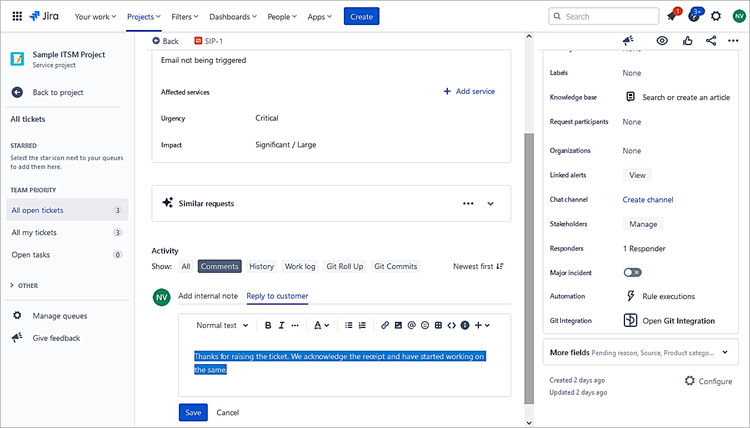Click the code snippet icon in editor

(x=451, y=325)
